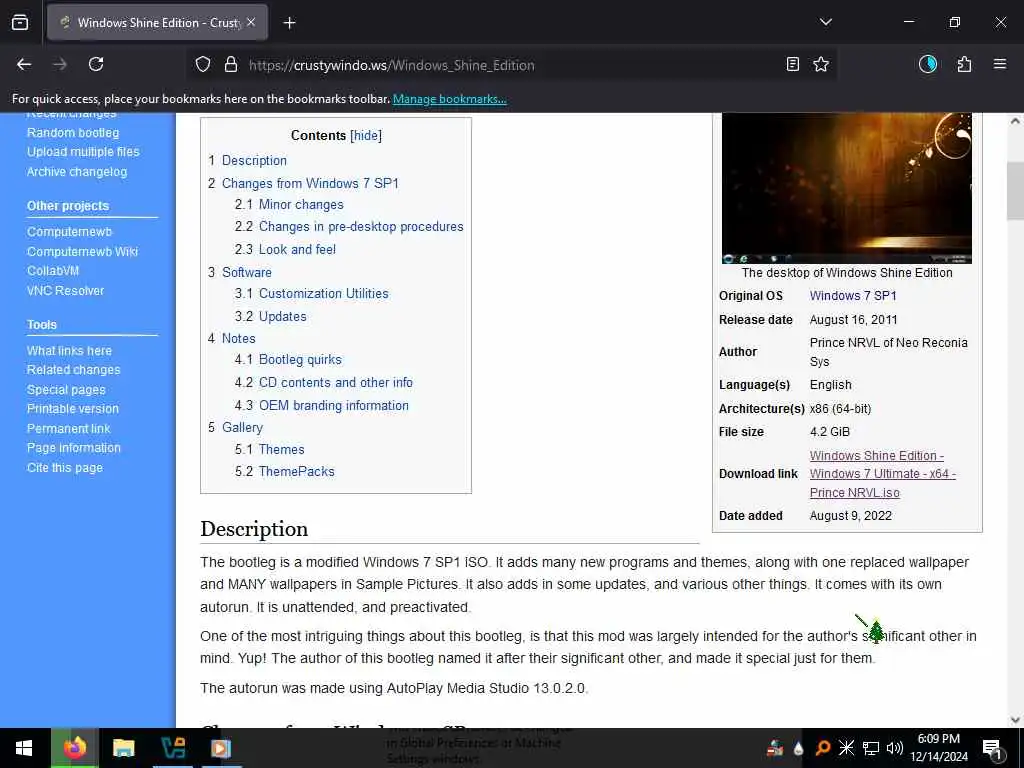Open Windows 7 SP1 infobox link
This screenshot has height=768, width=1024.
pyautogui.click(x=853, y=296)
